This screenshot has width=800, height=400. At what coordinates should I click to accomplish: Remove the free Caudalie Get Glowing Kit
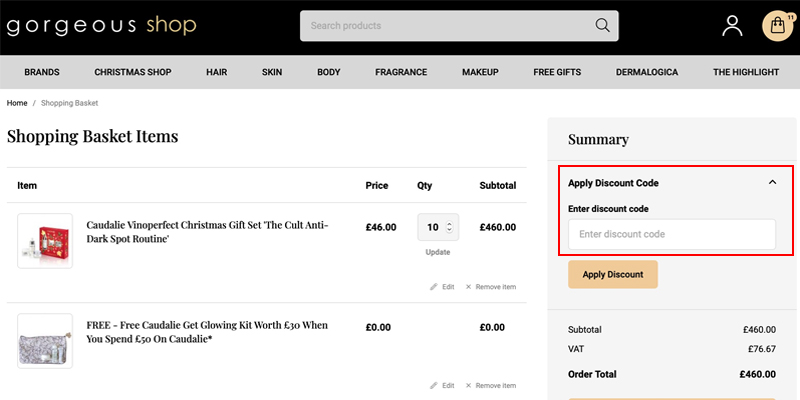pyautogui.click(x=491, y=386)
